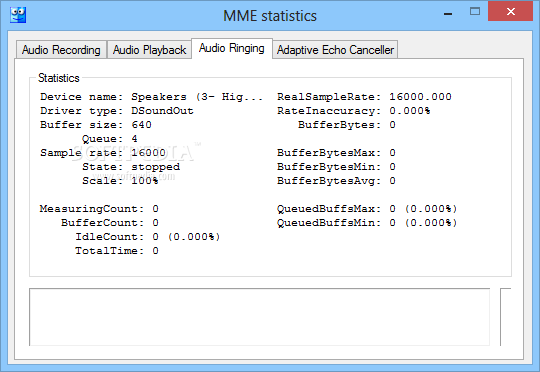The image size is (540, 372).
Task: Click the narrow box right of the graph
Action: (506, 317)
